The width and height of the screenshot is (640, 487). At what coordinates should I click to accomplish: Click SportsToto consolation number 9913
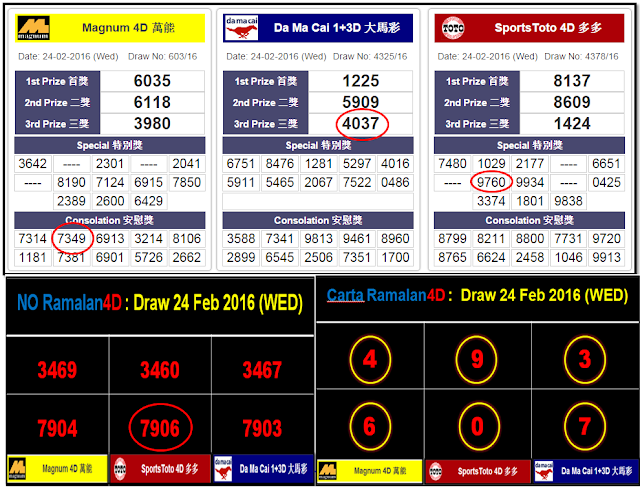click(607, 258)
